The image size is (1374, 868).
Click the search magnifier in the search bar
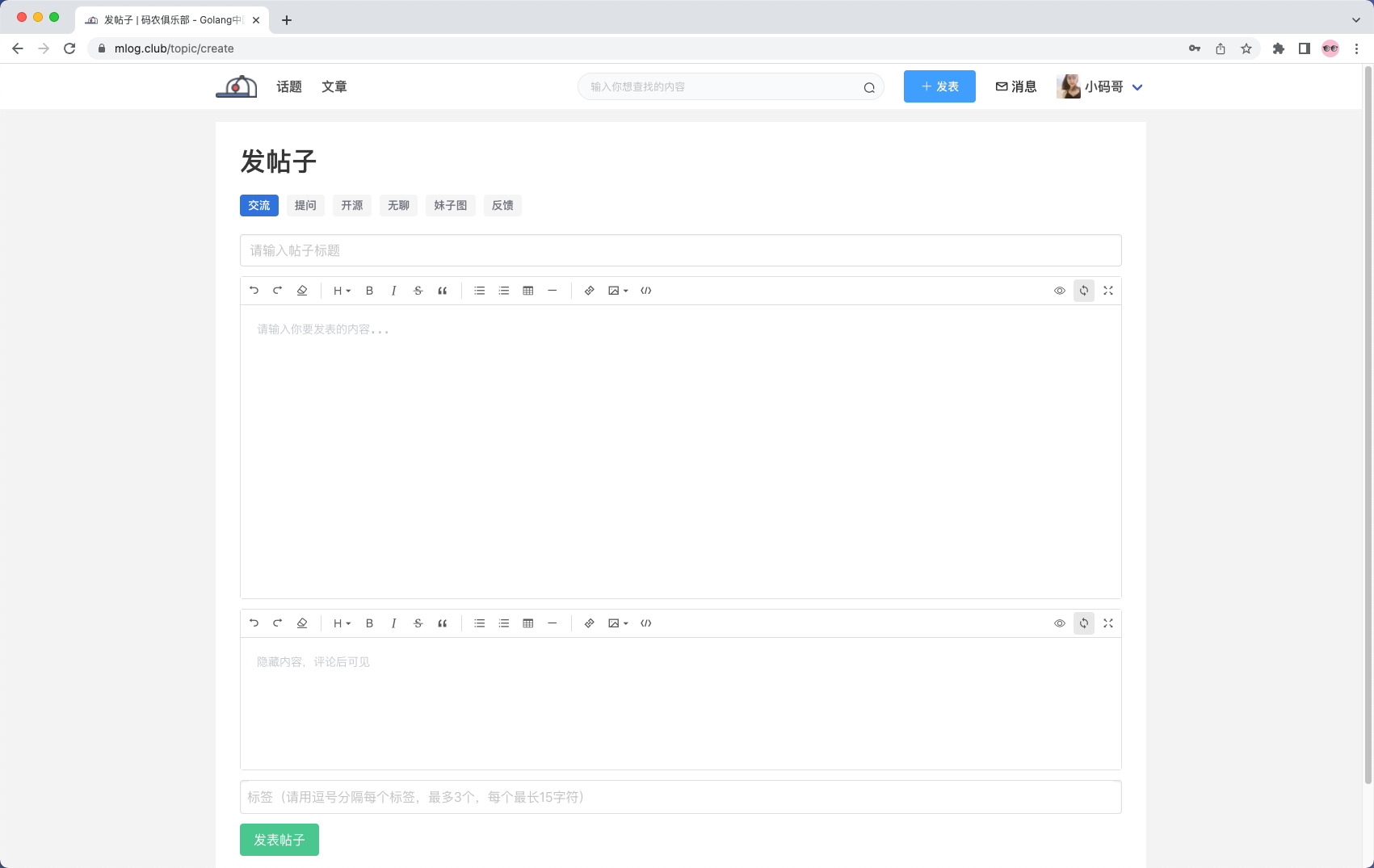tap(869, 86)
